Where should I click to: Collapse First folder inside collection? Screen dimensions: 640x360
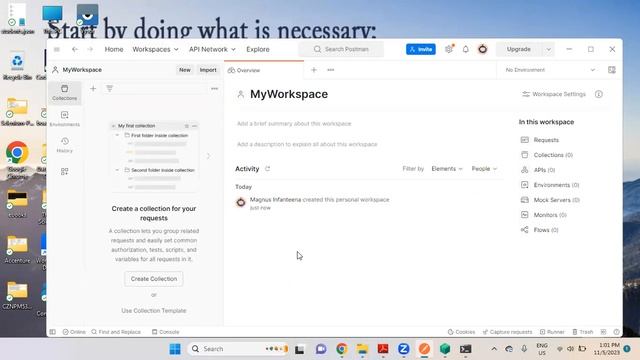(117, 135)
